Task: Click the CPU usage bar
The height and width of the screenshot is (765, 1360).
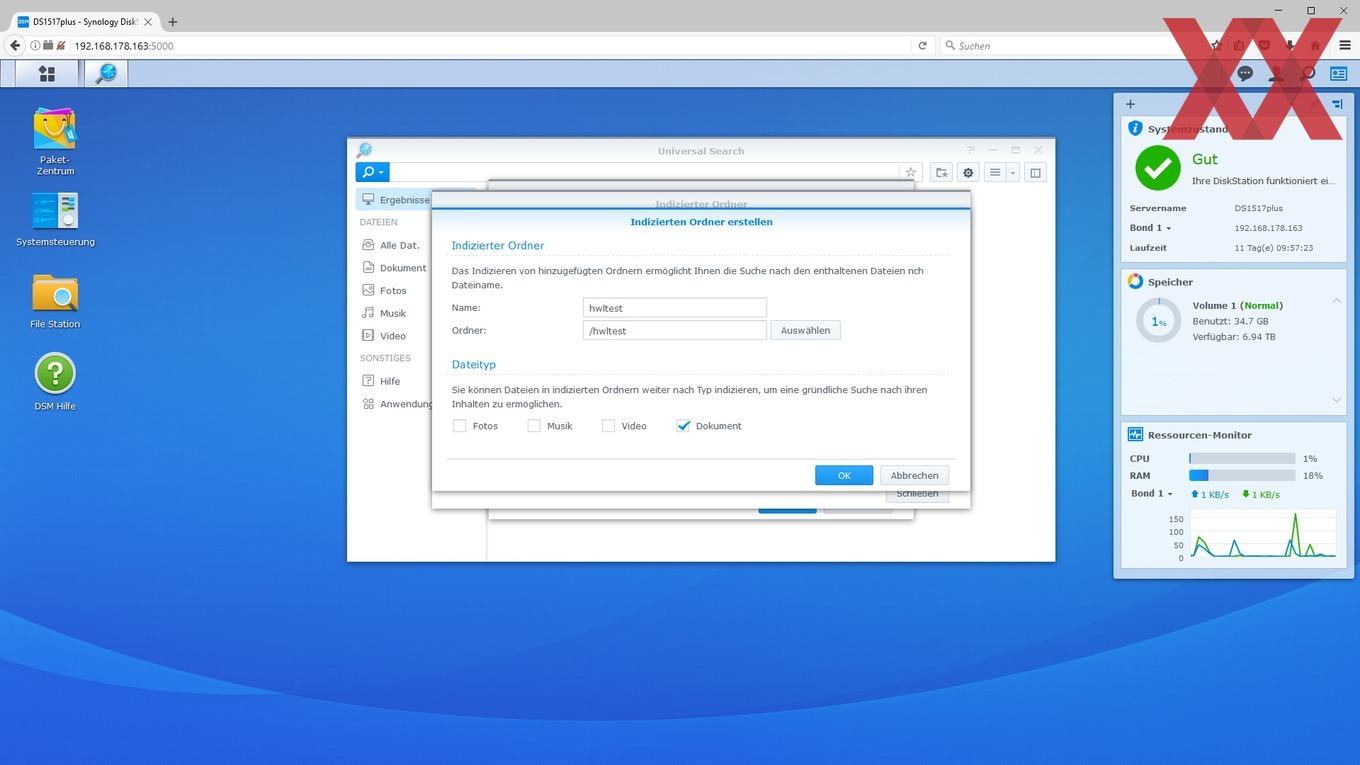Action: point(1242,458)
